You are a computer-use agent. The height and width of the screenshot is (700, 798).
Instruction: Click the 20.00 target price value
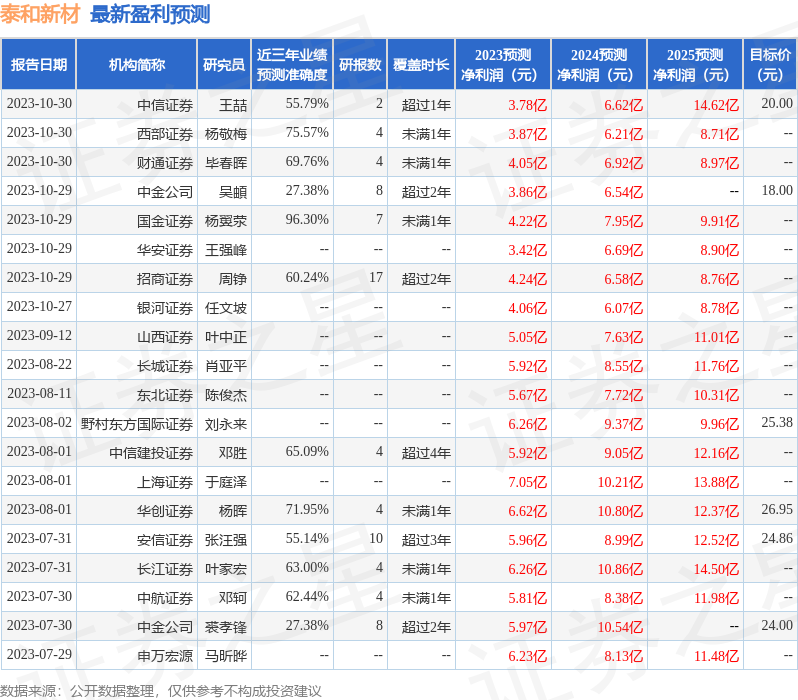tap(777, 104)
